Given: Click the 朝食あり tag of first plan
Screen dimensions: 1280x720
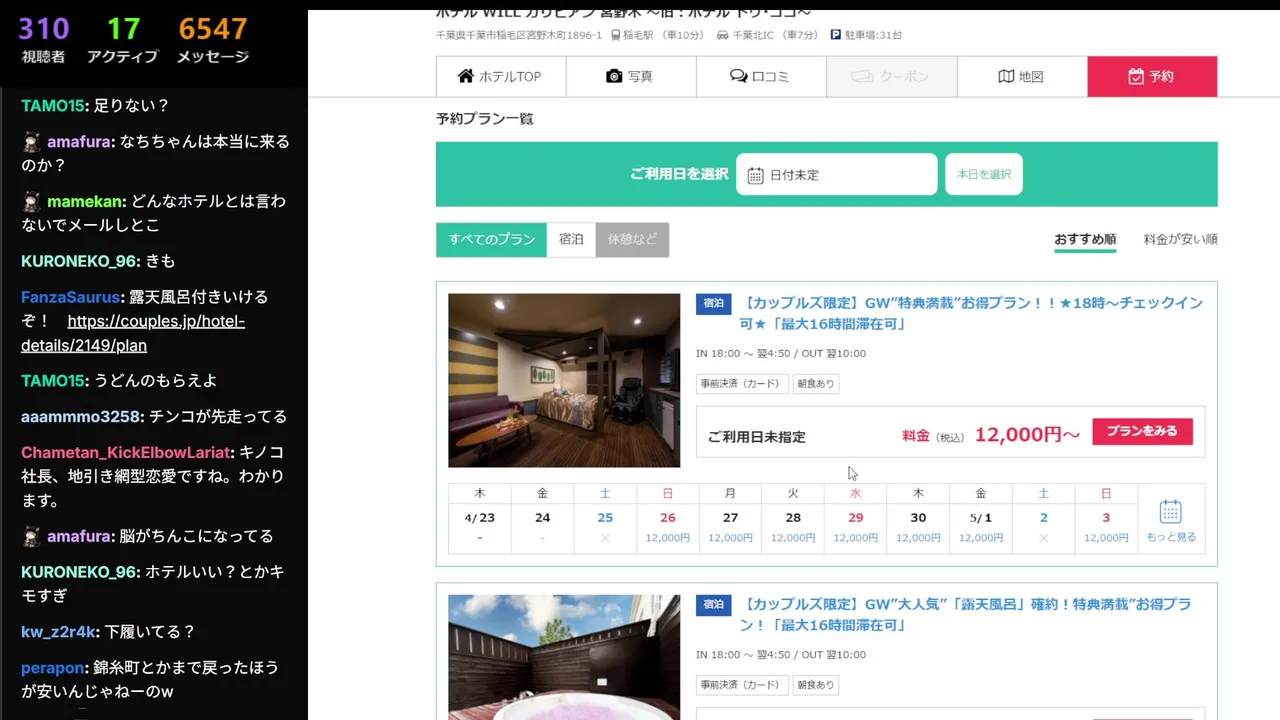Looking at the screenshot, I should click(816, 384).
